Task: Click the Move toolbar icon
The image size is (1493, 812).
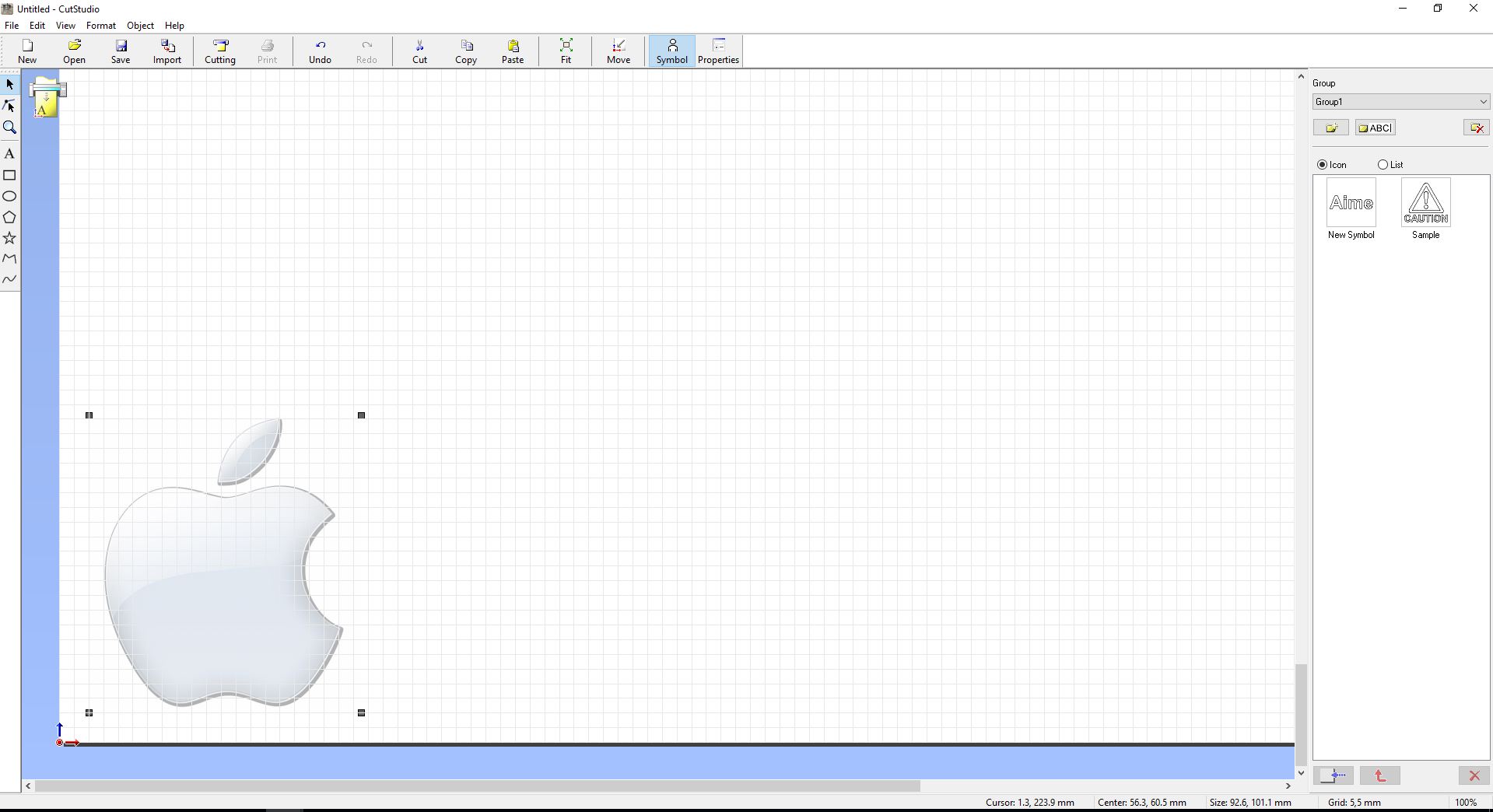Action: coord(619,51)
